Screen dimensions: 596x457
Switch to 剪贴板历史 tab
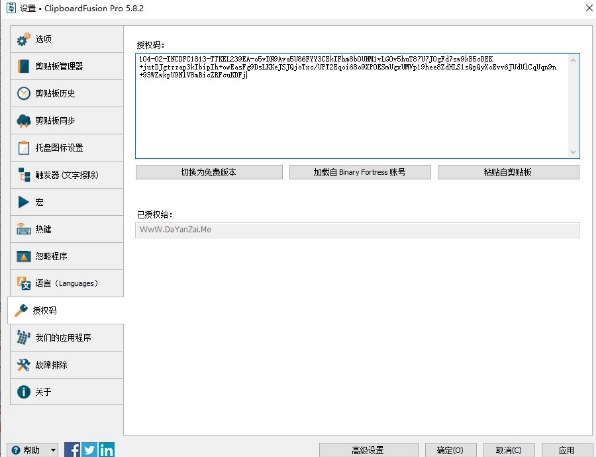click(x=67, y=93)
